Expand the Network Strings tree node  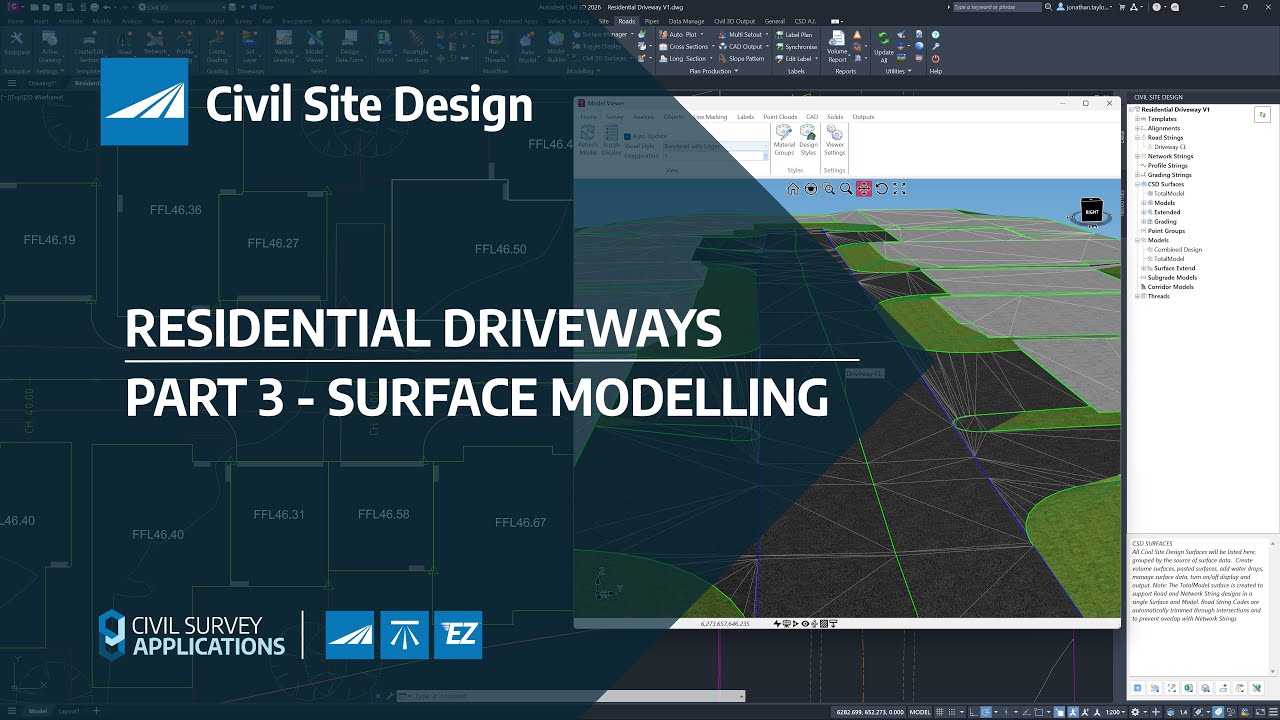[x=1137, y=156]
